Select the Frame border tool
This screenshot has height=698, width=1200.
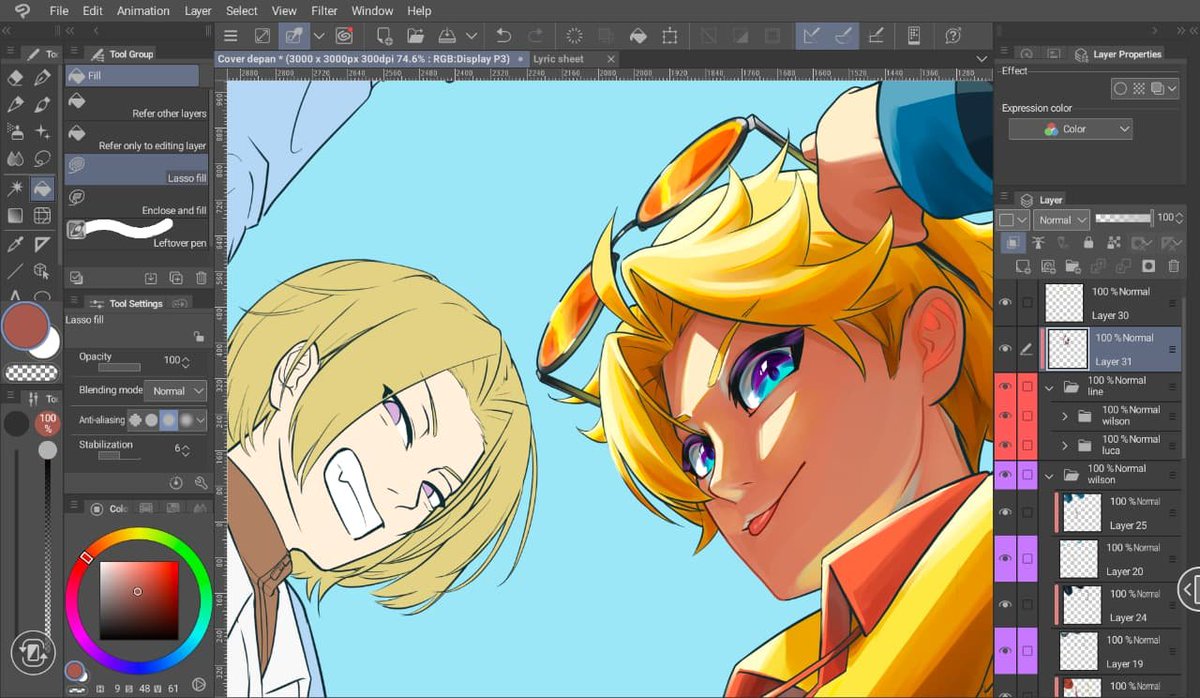coord(43,215)
